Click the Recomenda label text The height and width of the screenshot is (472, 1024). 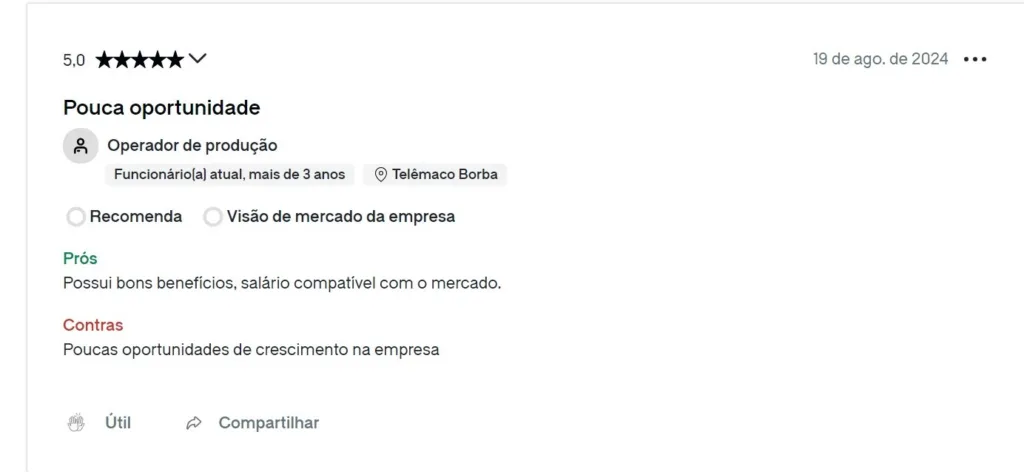pyautogui.click(x=136, y=217)
